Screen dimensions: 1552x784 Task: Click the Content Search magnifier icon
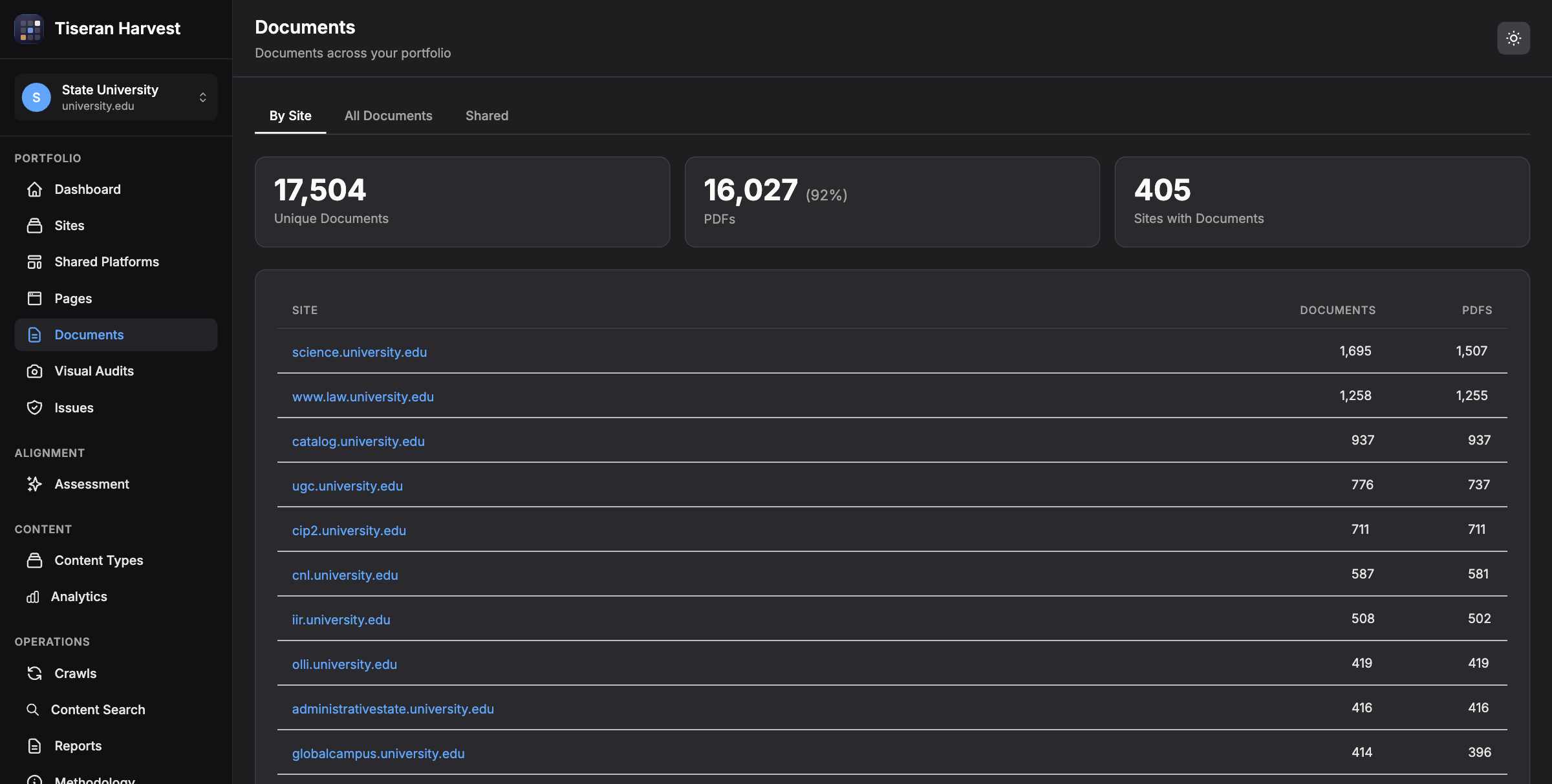coord(33,710)
